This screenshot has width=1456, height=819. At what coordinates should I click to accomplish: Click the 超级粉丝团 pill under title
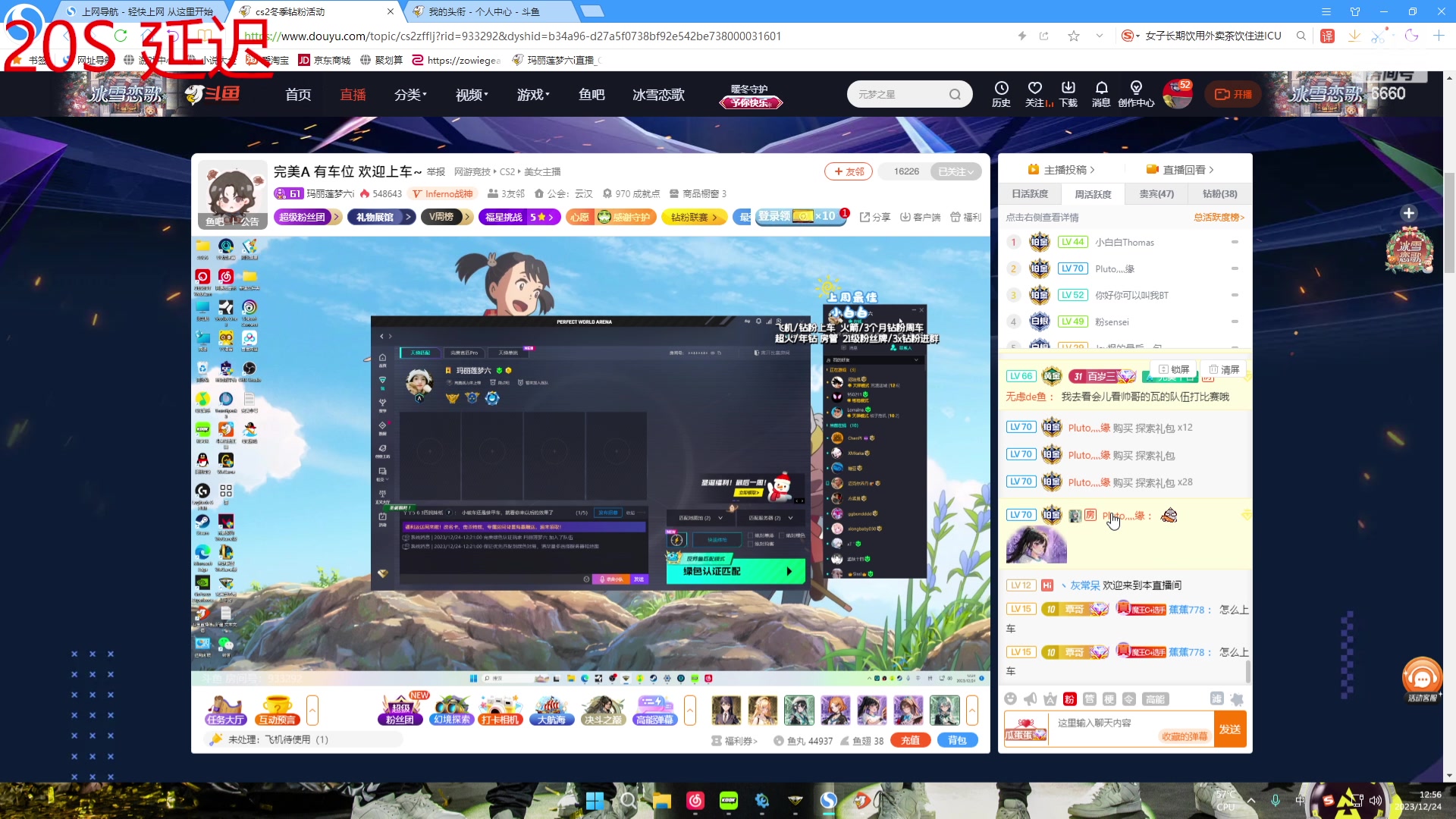click(307, 217)
